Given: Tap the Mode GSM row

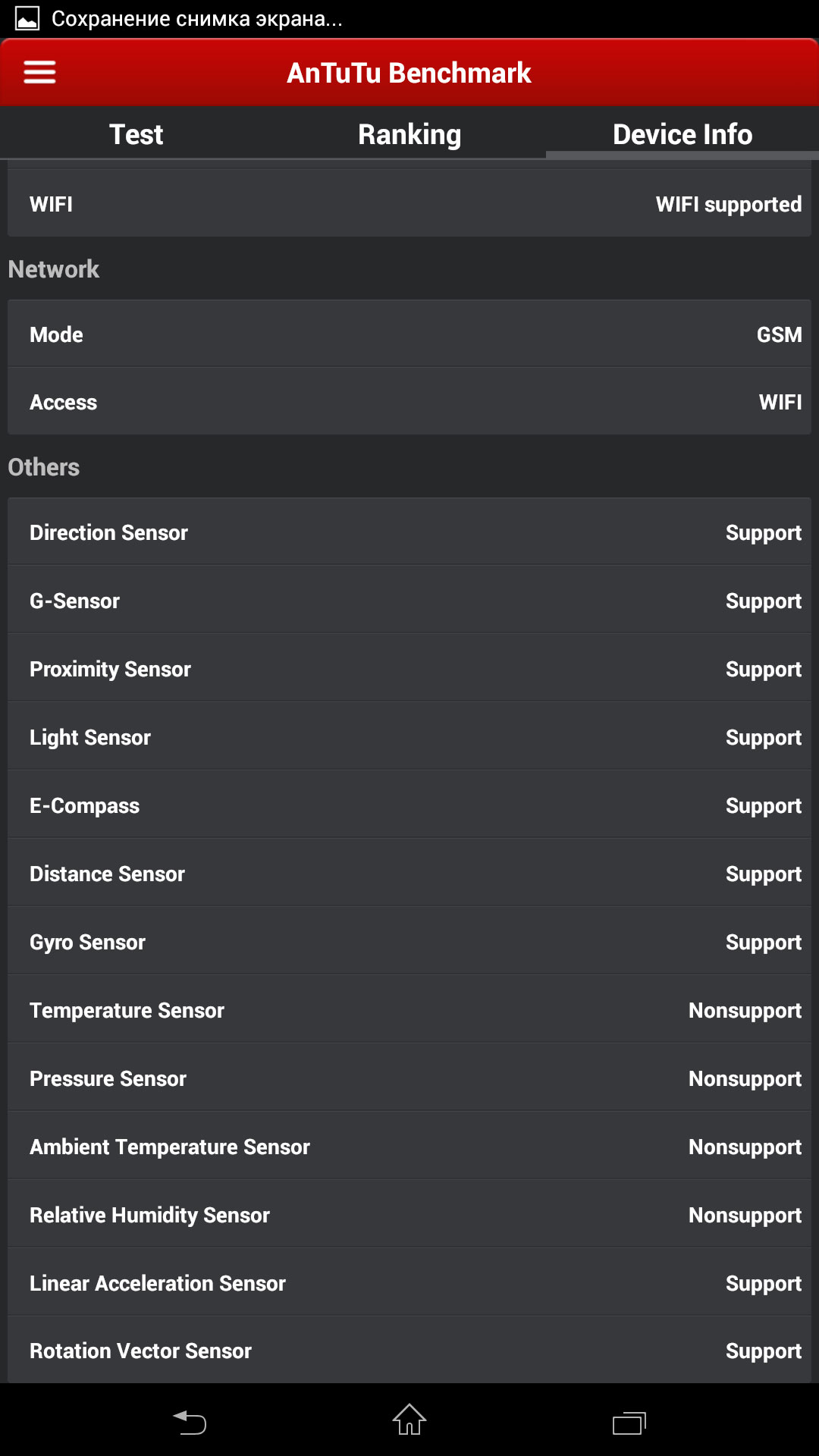Looking at the screenshot, I should coord(409,334).
